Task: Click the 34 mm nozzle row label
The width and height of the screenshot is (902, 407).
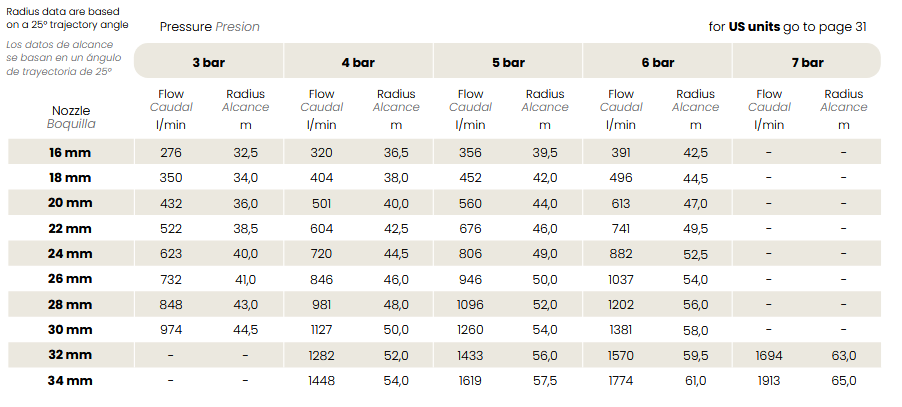Action: click(x=70, y=381)
